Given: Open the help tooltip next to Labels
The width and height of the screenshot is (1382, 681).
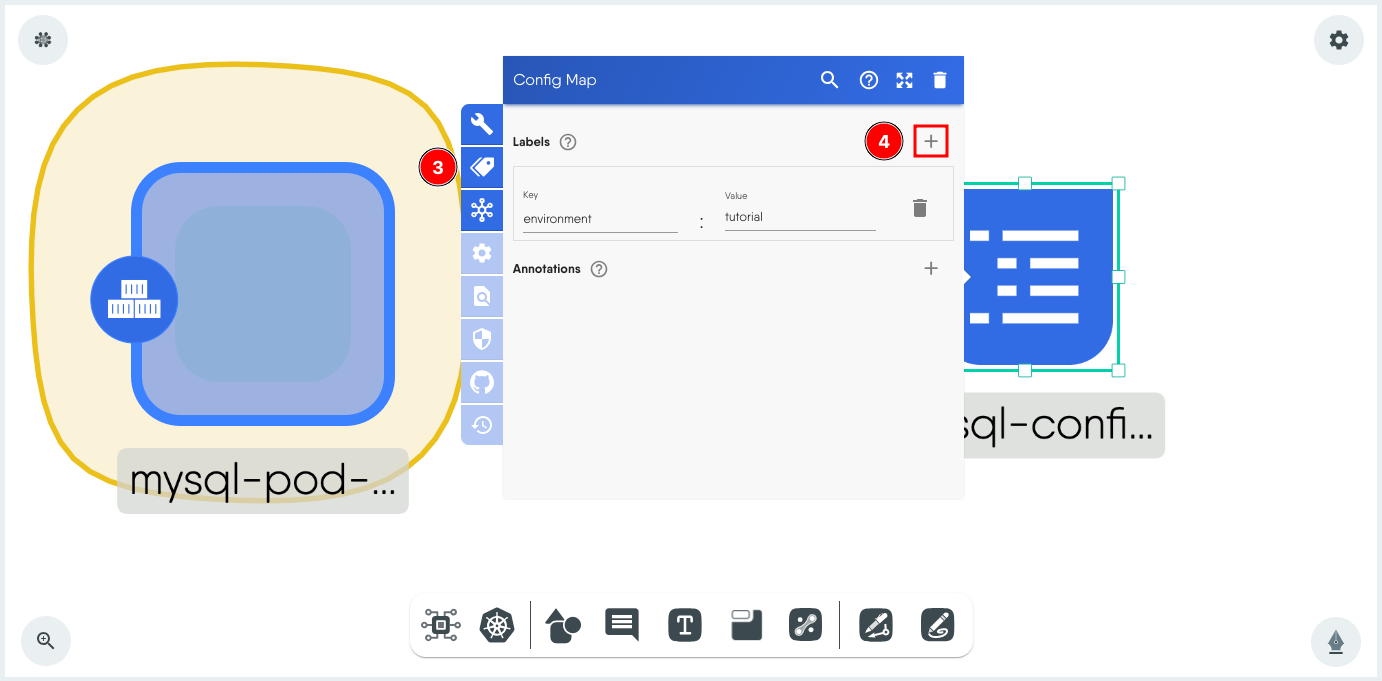Looking at the screenshot, I should [x=567, y=141].
